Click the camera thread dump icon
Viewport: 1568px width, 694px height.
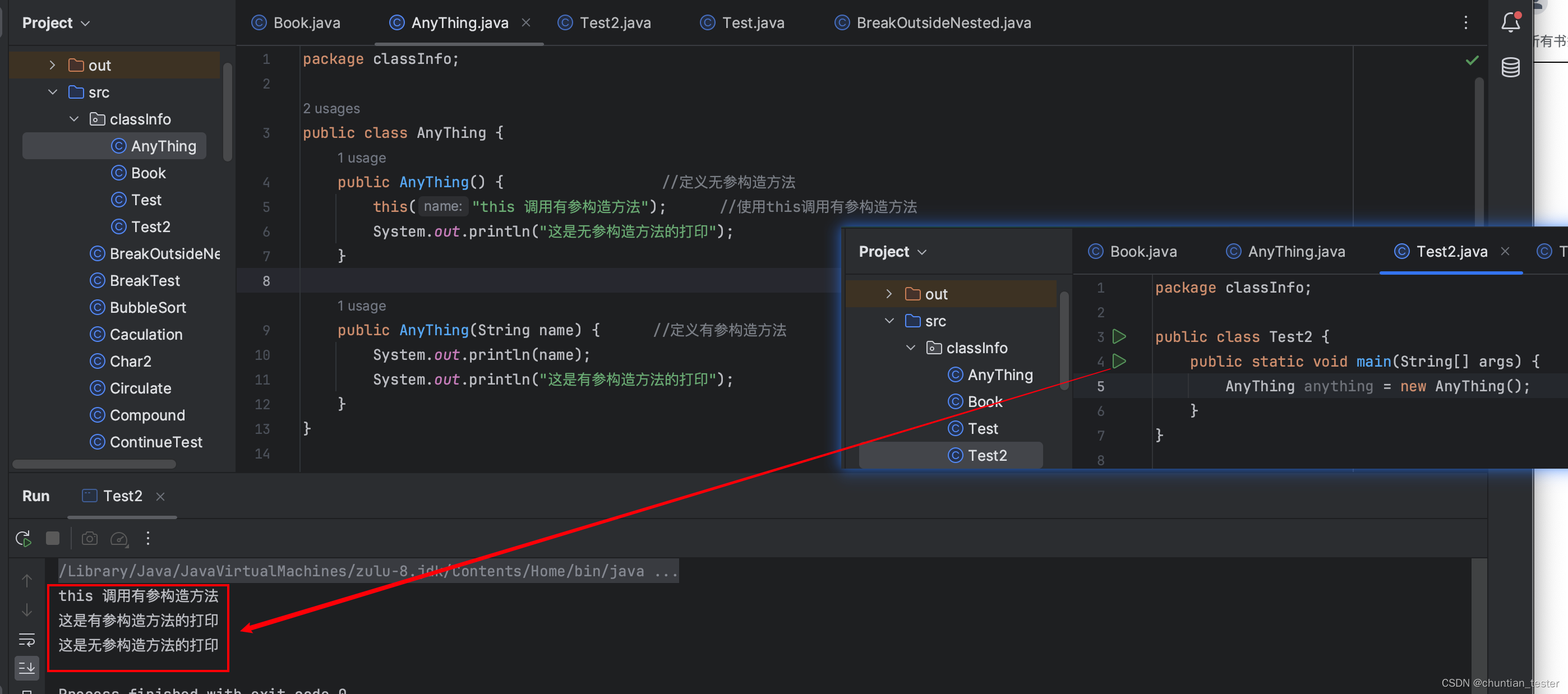[x=90, y=538]
